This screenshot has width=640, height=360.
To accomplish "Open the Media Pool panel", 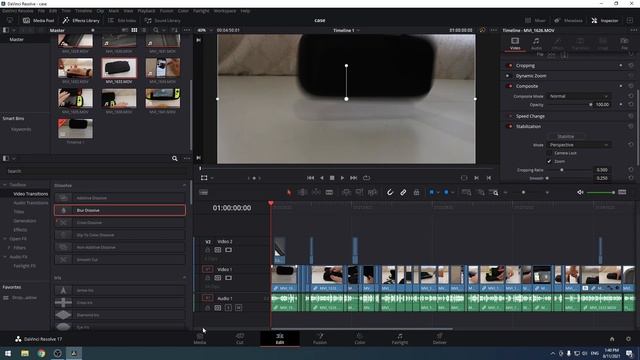I will pyautogui.click(x=39, y=20).
